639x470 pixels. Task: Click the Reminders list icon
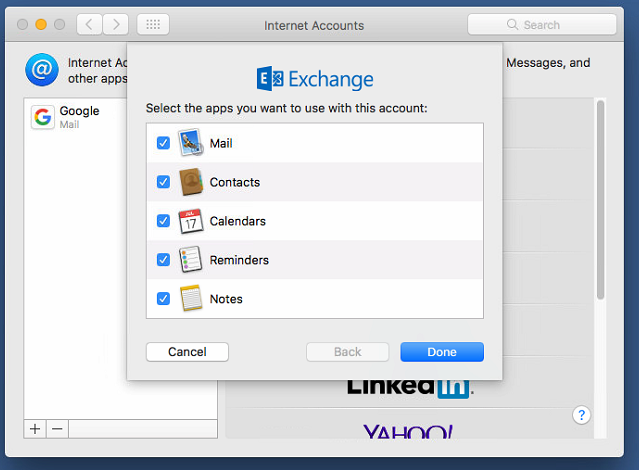[x=190, y=260]
